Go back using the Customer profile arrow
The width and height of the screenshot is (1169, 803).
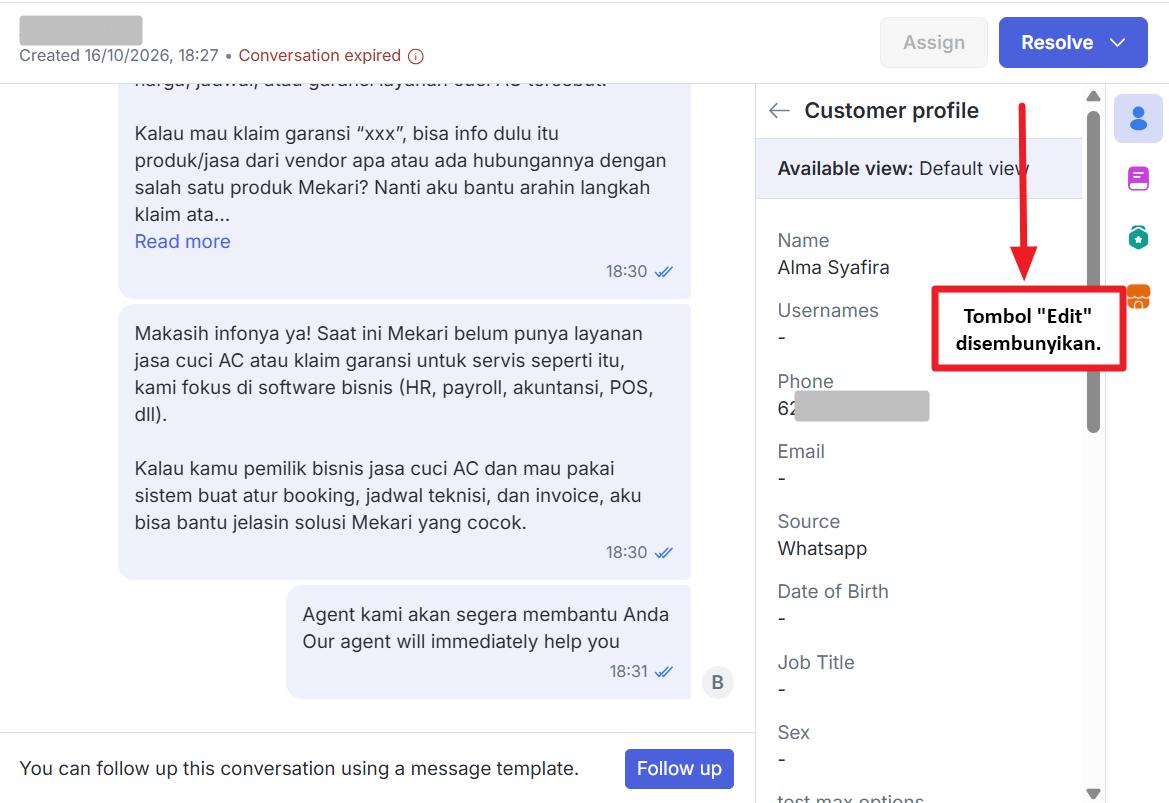(779, 111)
